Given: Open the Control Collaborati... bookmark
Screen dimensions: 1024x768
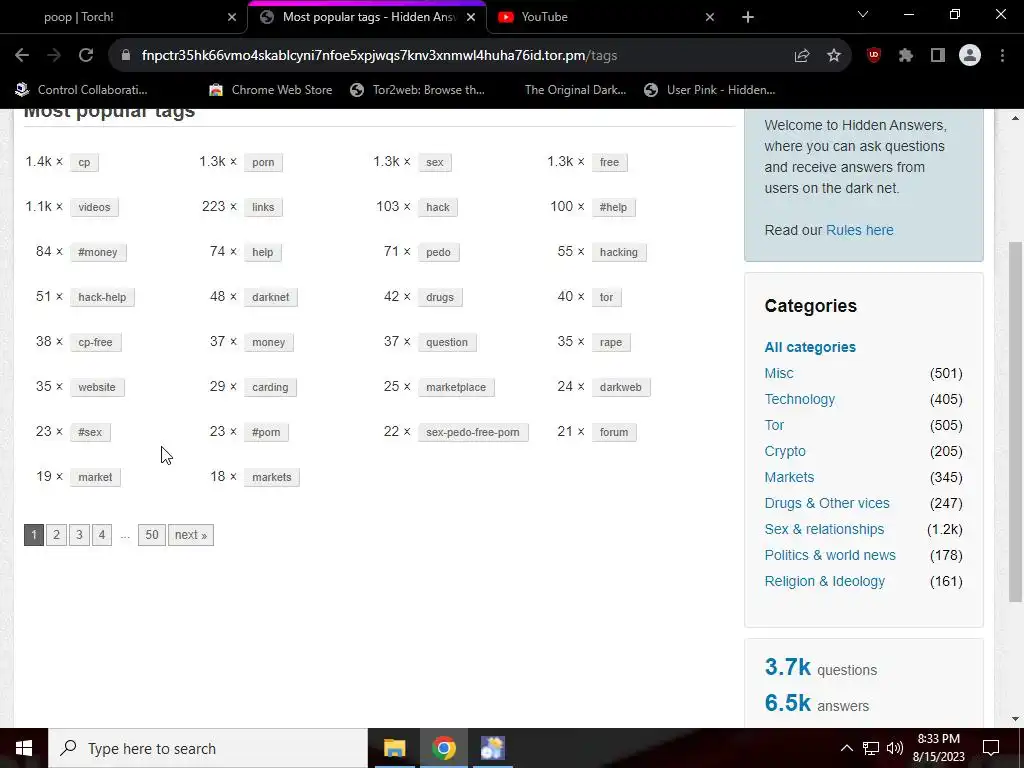Looking at the screenshot, I should point(81,90).
